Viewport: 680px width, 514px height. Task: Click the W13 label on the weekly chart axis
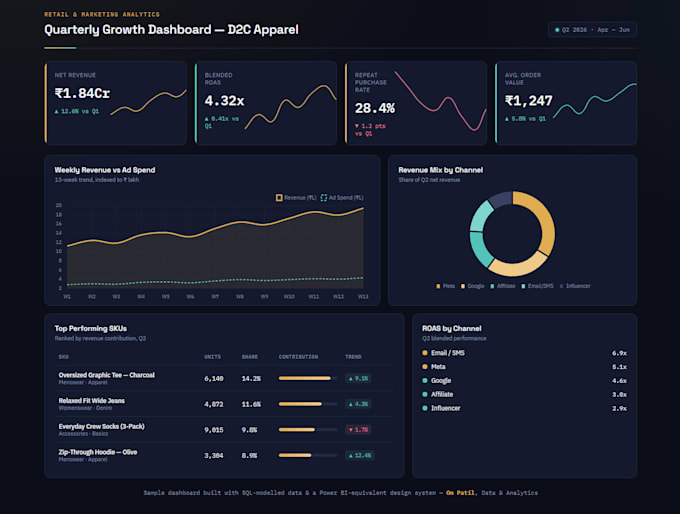(363, 297)
